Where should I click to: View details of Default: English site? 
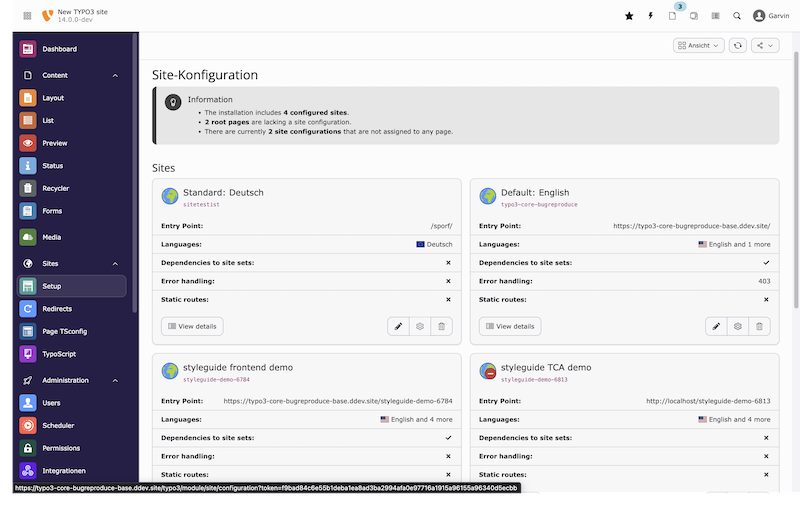tap(510, 326)
